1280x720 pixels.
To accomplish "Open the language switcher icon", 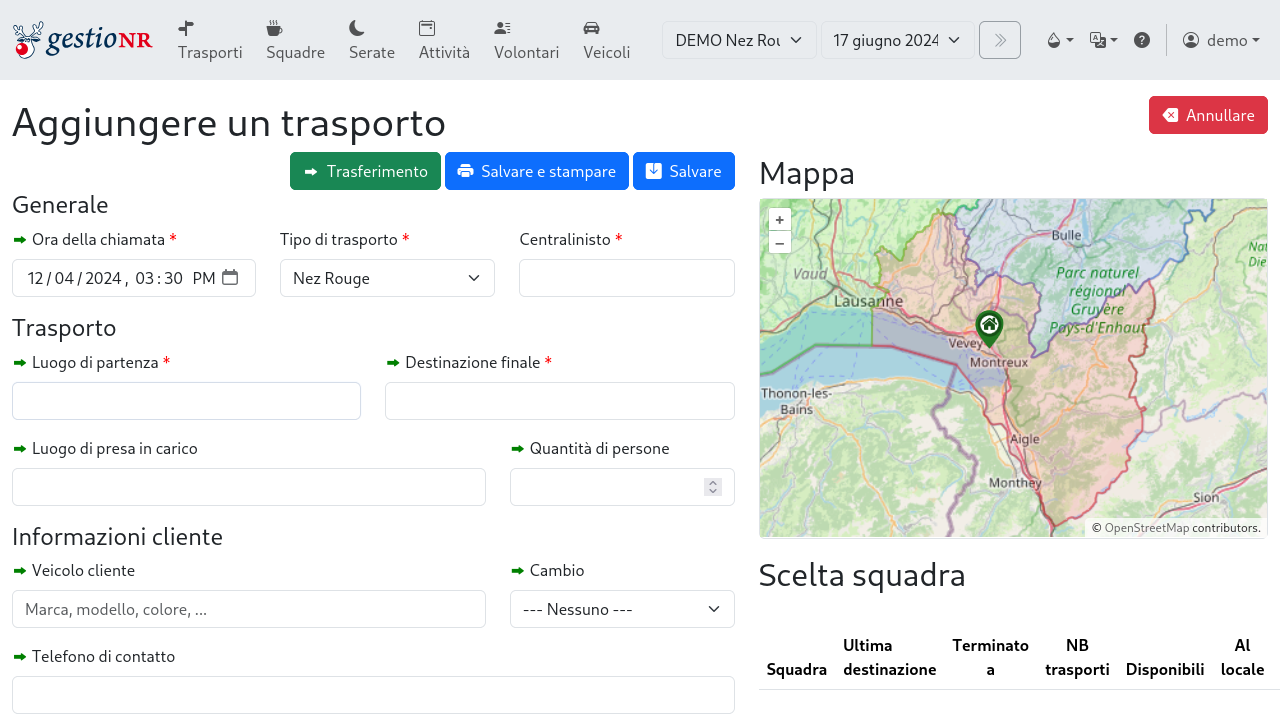I will point(1102,40).
